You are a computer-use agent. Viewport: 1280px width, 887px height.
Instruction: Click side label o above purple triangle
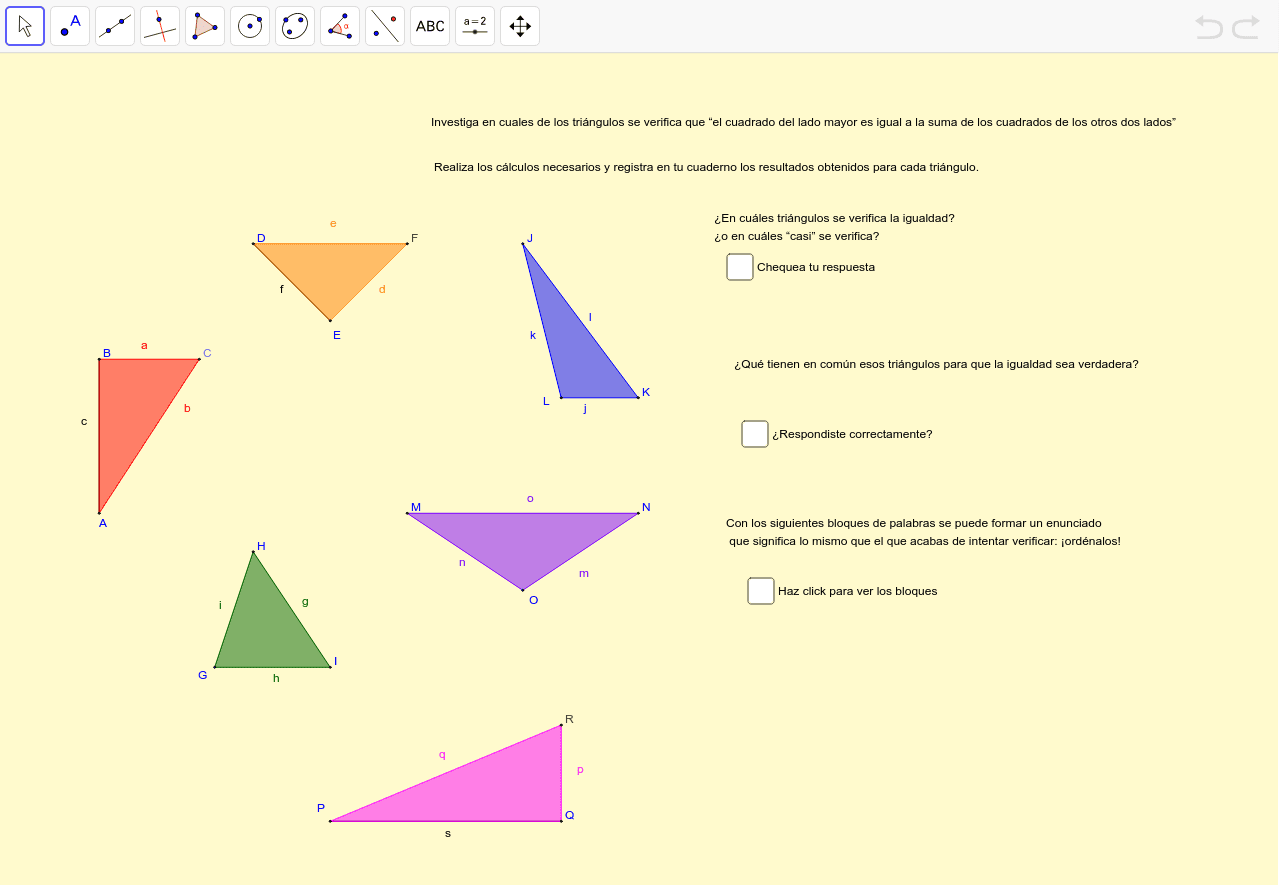530,498
